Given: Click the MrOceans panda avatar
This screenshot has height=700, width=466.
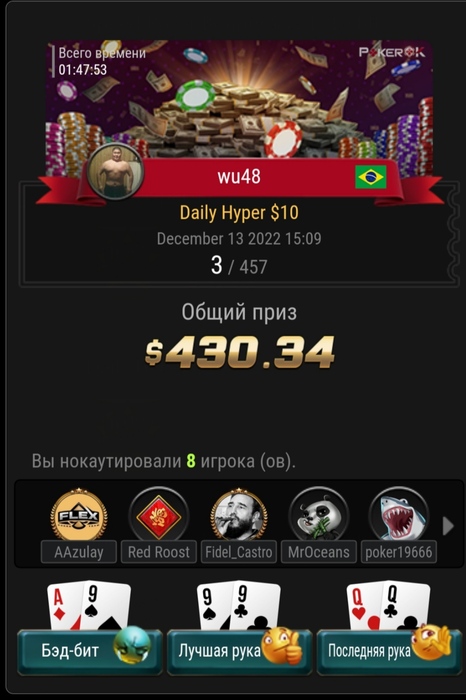Looking at the screenshot, I should click(318, 515).
